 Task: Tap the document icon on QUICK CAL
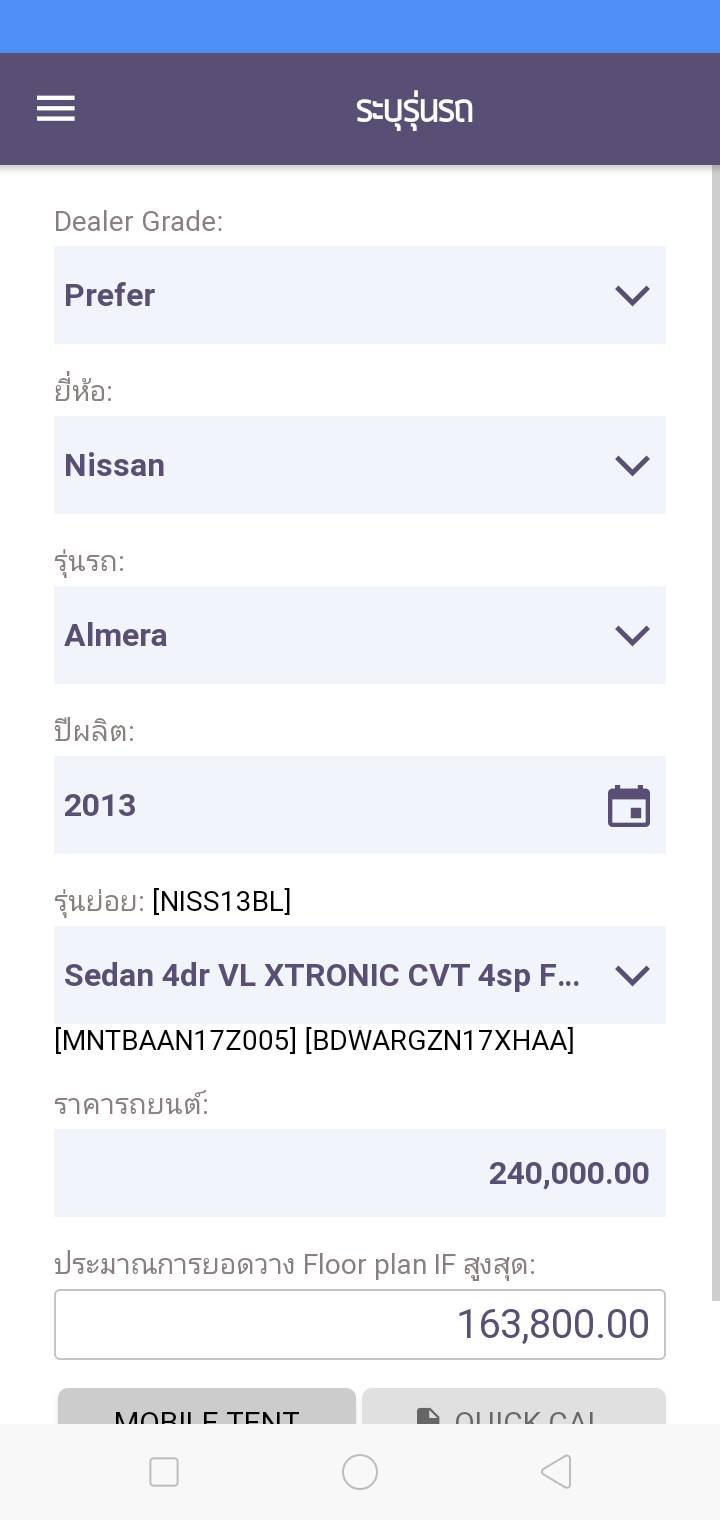tap(428, 1416)
